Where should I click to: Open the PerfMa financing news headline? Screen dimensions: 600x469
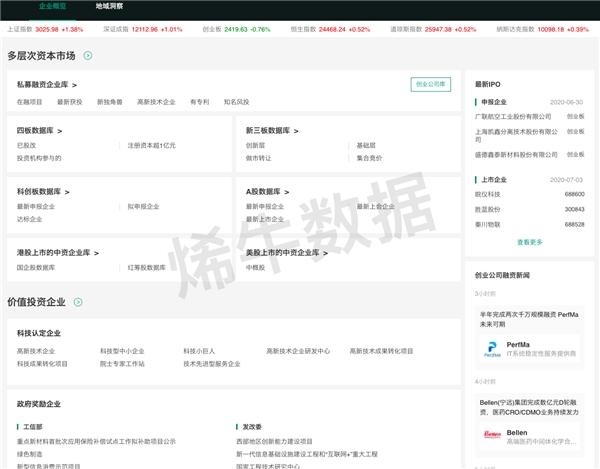coord(529,319)
